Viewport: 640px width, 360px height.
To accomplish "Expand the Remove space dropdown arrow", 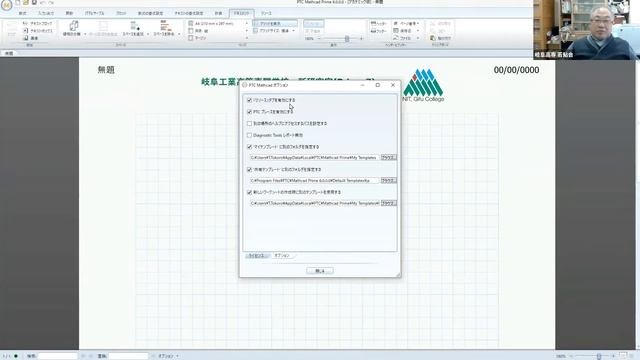I will coord(179,34).
